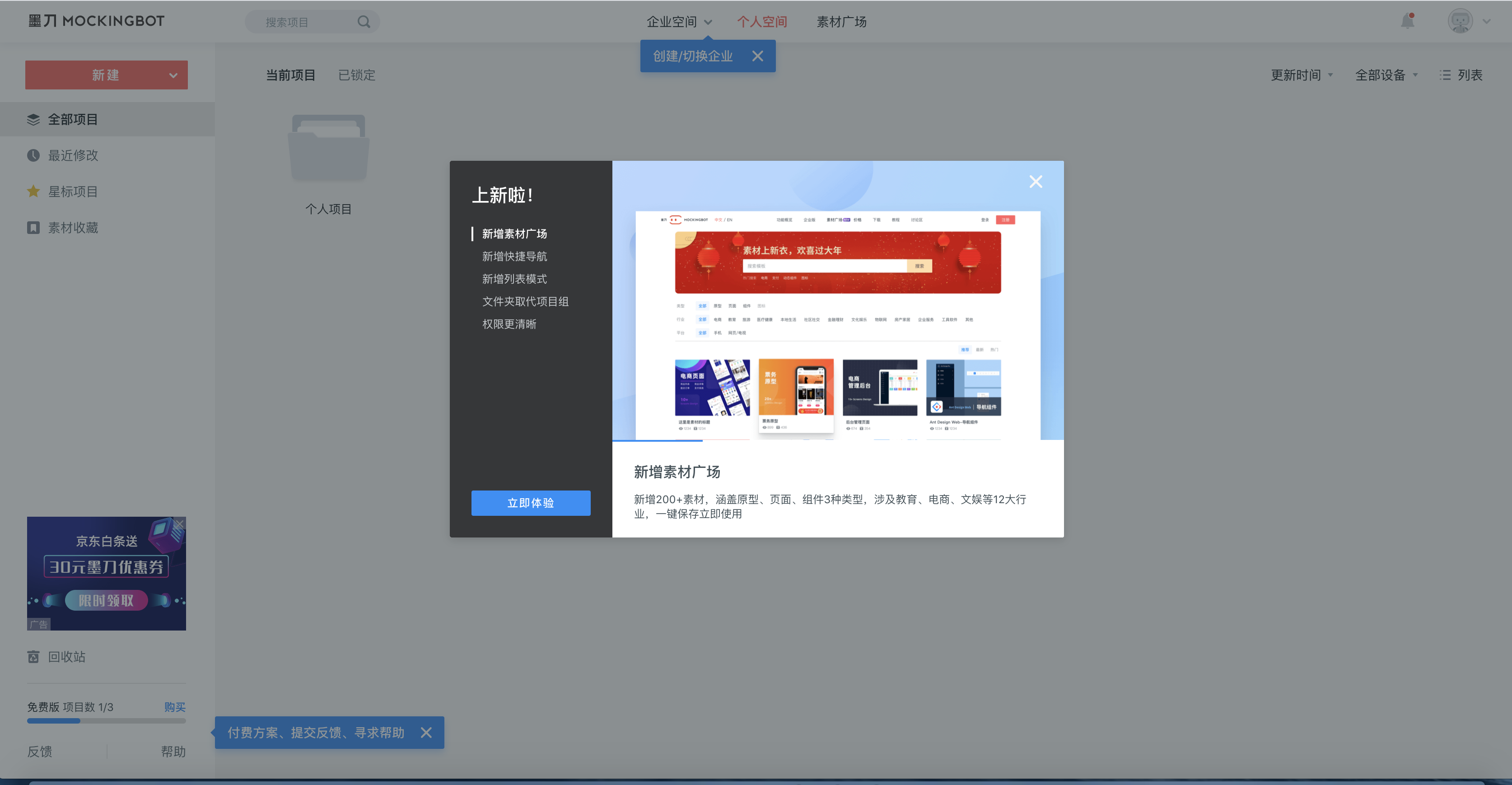Close the 上新啦 announcement dialog

[x=1036, y=182]
